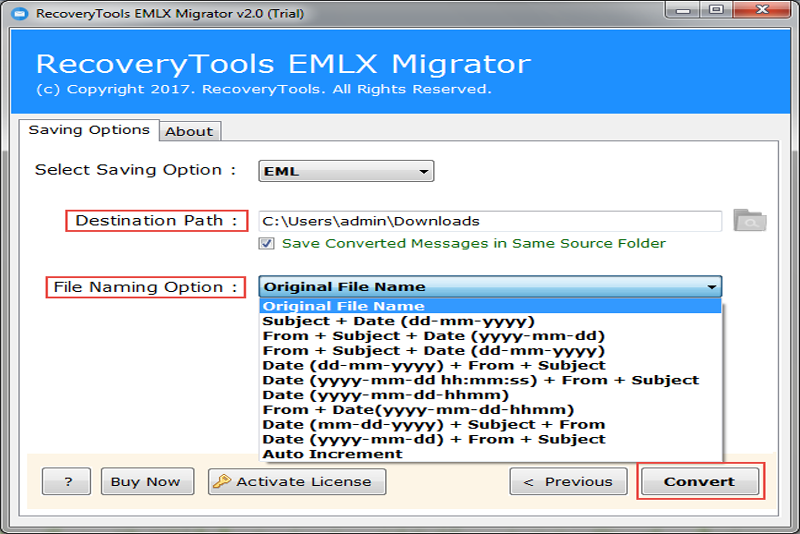Close the EMLX Migrator window
The image size is (800, 534).
click(x=762, y=10)
